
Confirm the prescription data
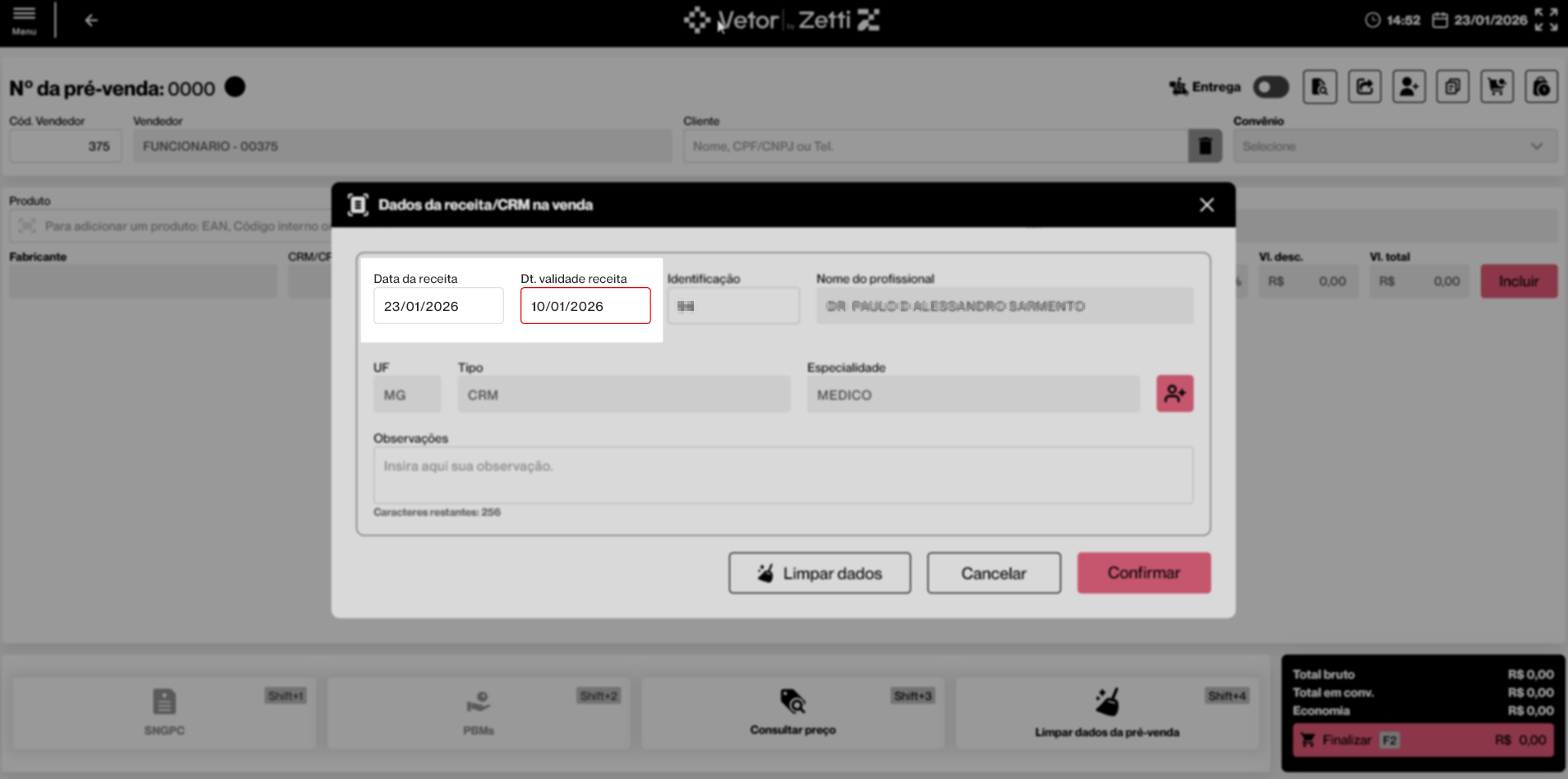coord(1144,573)
